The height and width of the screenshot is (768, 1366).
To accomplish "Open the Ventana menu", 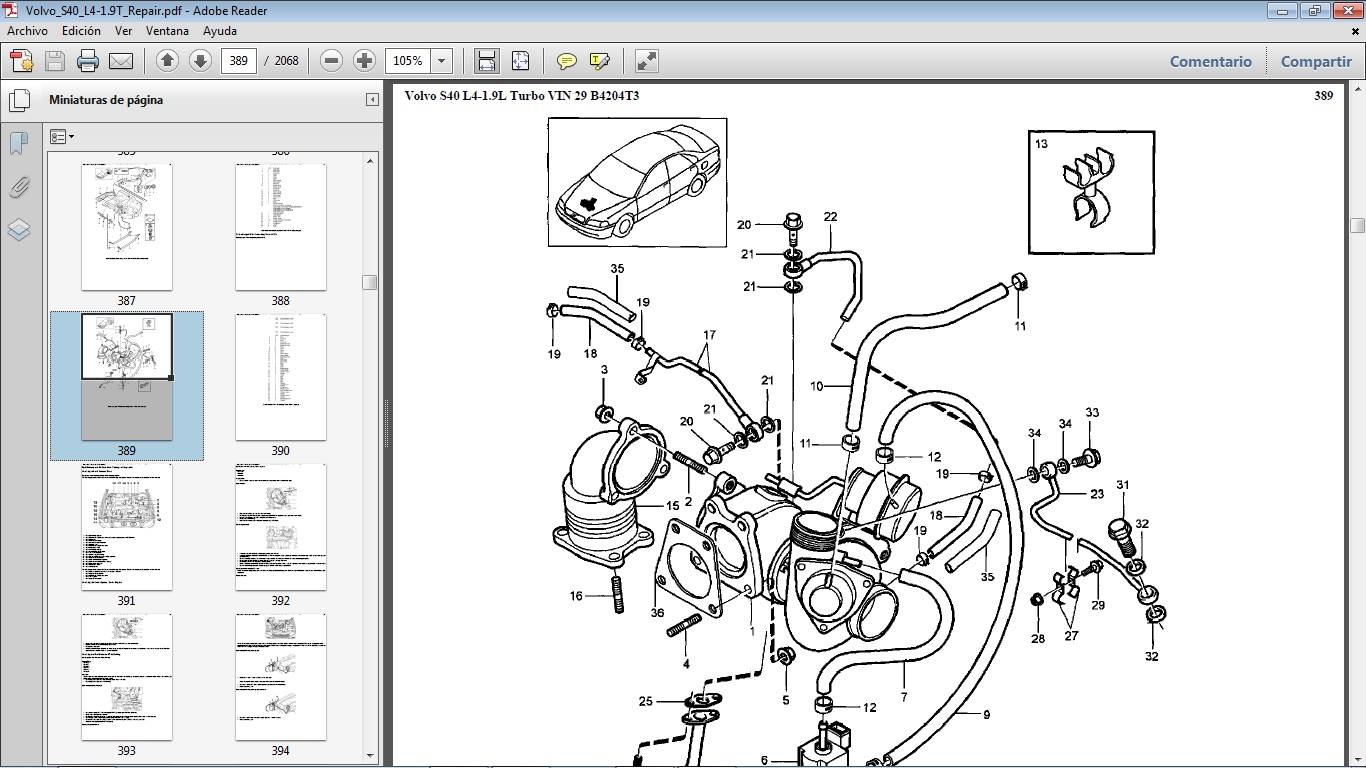I will (167, 31).
